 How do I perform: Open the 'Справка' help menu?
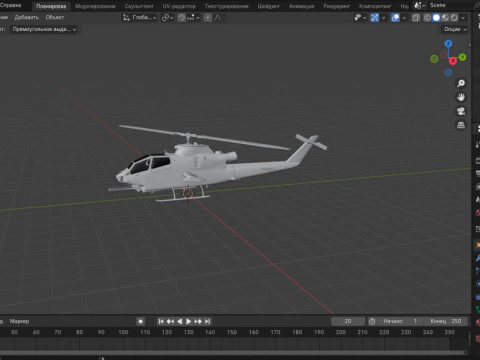click(x=11, y=5)
